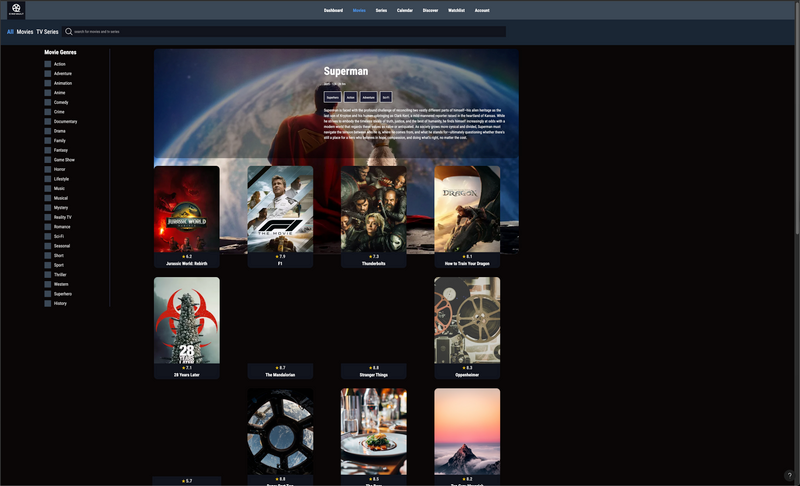Tick the Lifestyle genre checkbox
Image resolution: width=800 pixels, height=486 pixels.
pyautogui.click(x=47, y=179)
